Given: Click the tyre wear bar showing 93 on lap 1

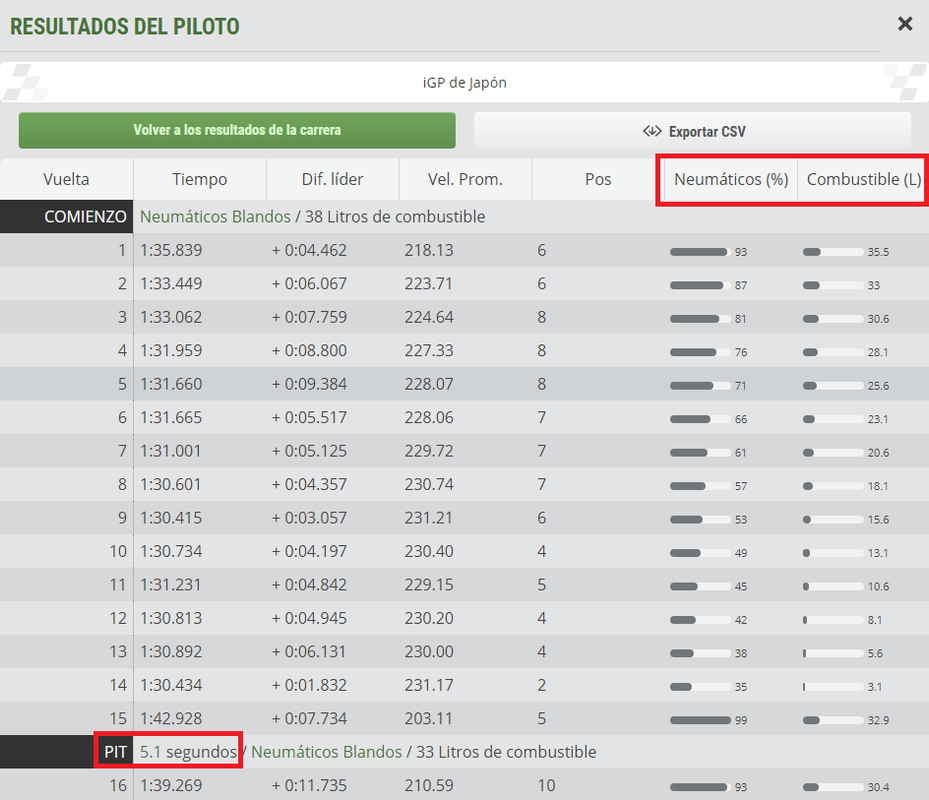Looking at the screenshot, I should pos(700,252).
